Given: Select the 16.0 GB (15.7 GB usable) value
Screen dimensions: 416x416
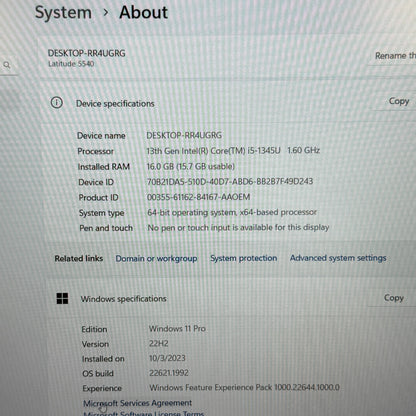Looking at the screenshot, I should [191, 166].
